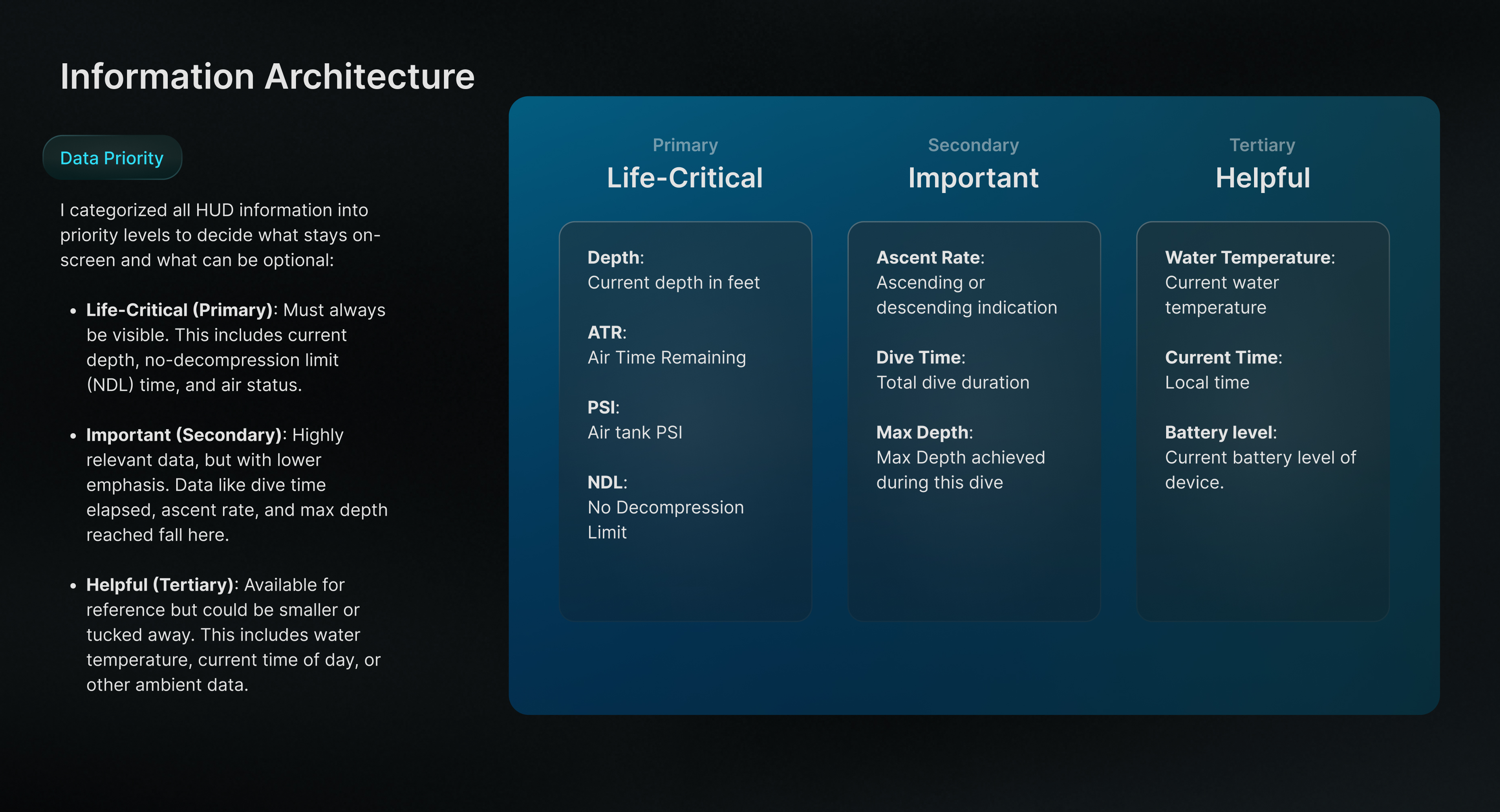Click the small Primary label above Life-Critical
The image size is (1500, 812).
point(685,145)
